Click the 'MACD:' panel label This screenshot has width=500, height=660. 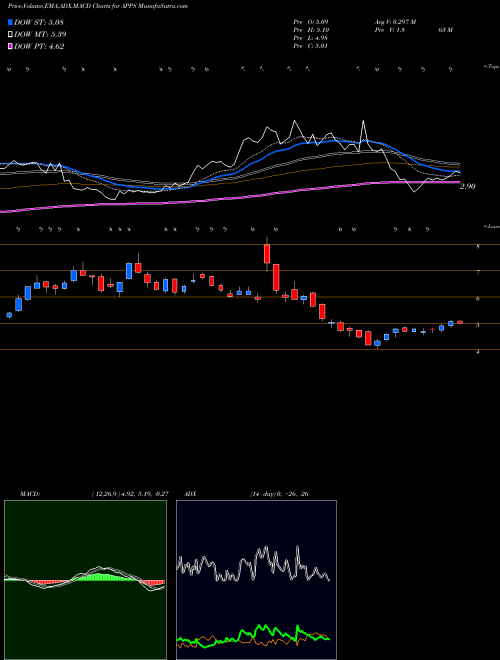[30, 494]
